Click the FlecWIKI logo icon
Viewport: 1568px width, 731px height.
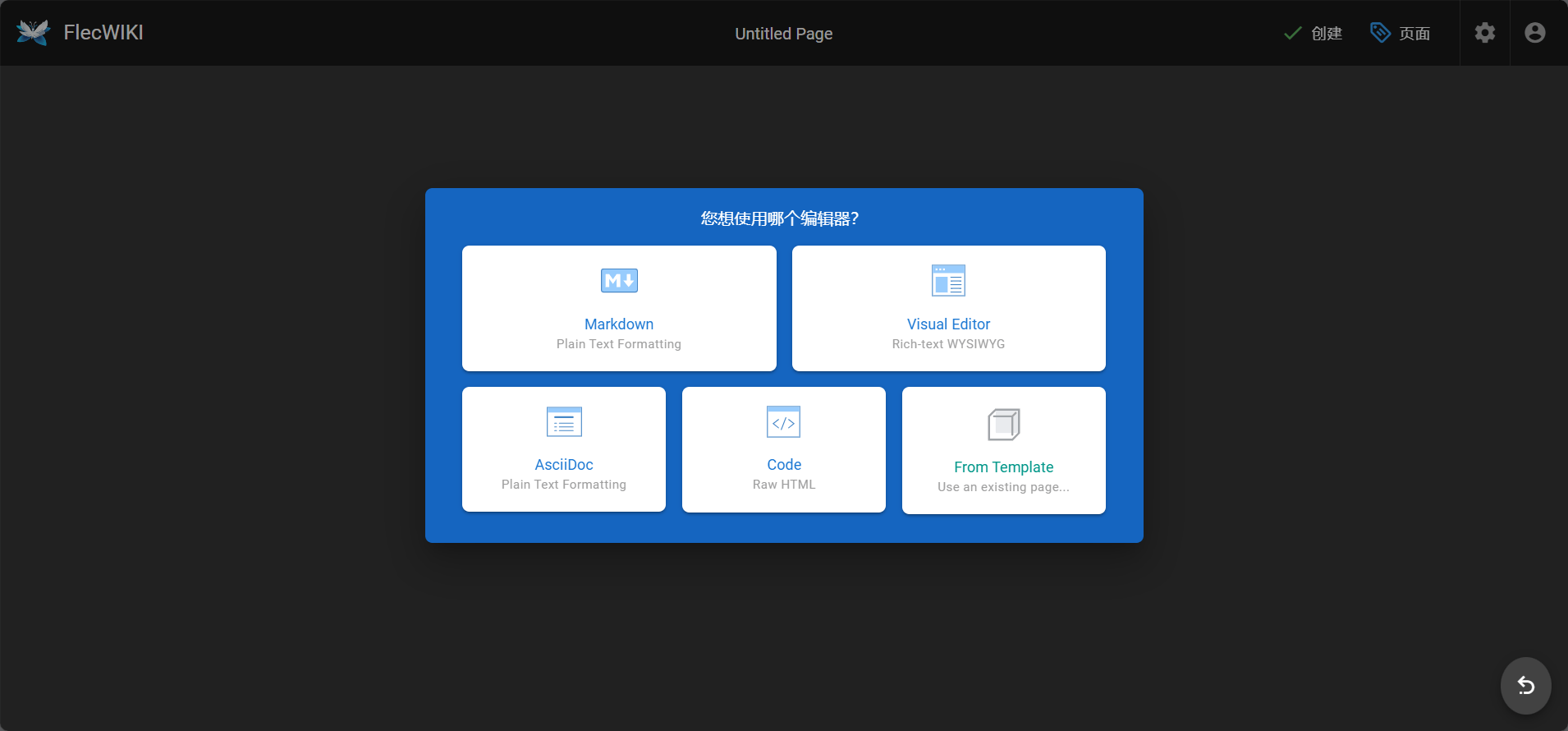point(33,33)
